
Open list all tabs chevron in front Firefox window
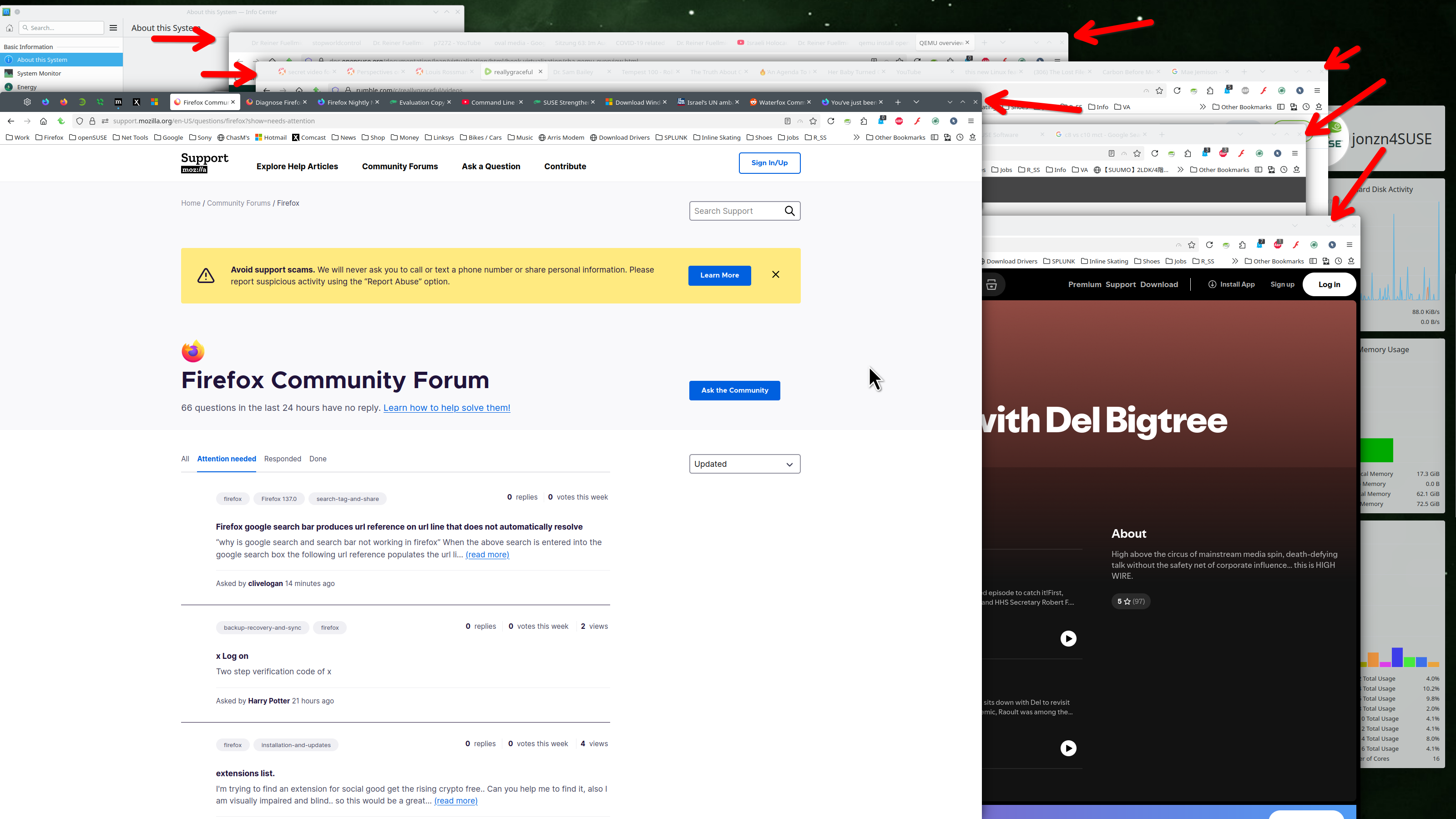pos(916,102)
